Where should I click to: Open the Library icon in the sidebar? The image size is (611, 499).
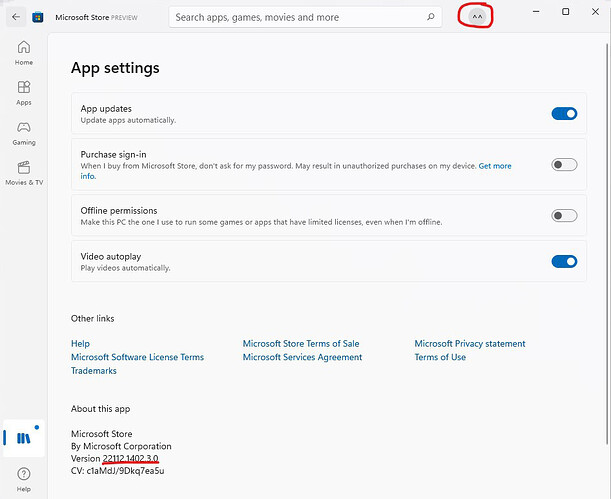click(x=24, y=438)
